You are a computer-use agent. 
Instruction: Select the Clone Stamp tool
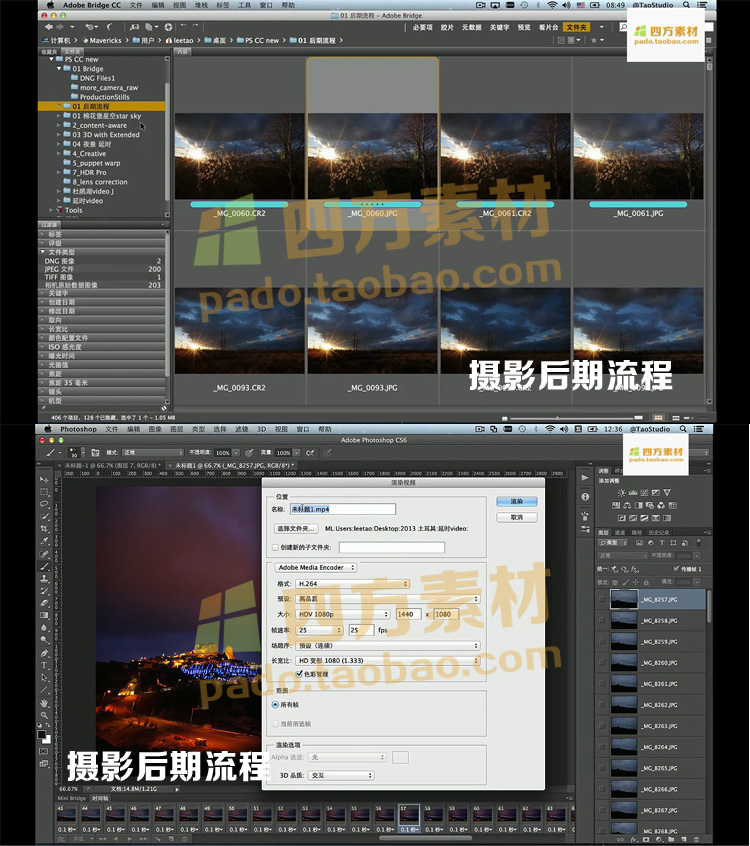pos(44,578)
